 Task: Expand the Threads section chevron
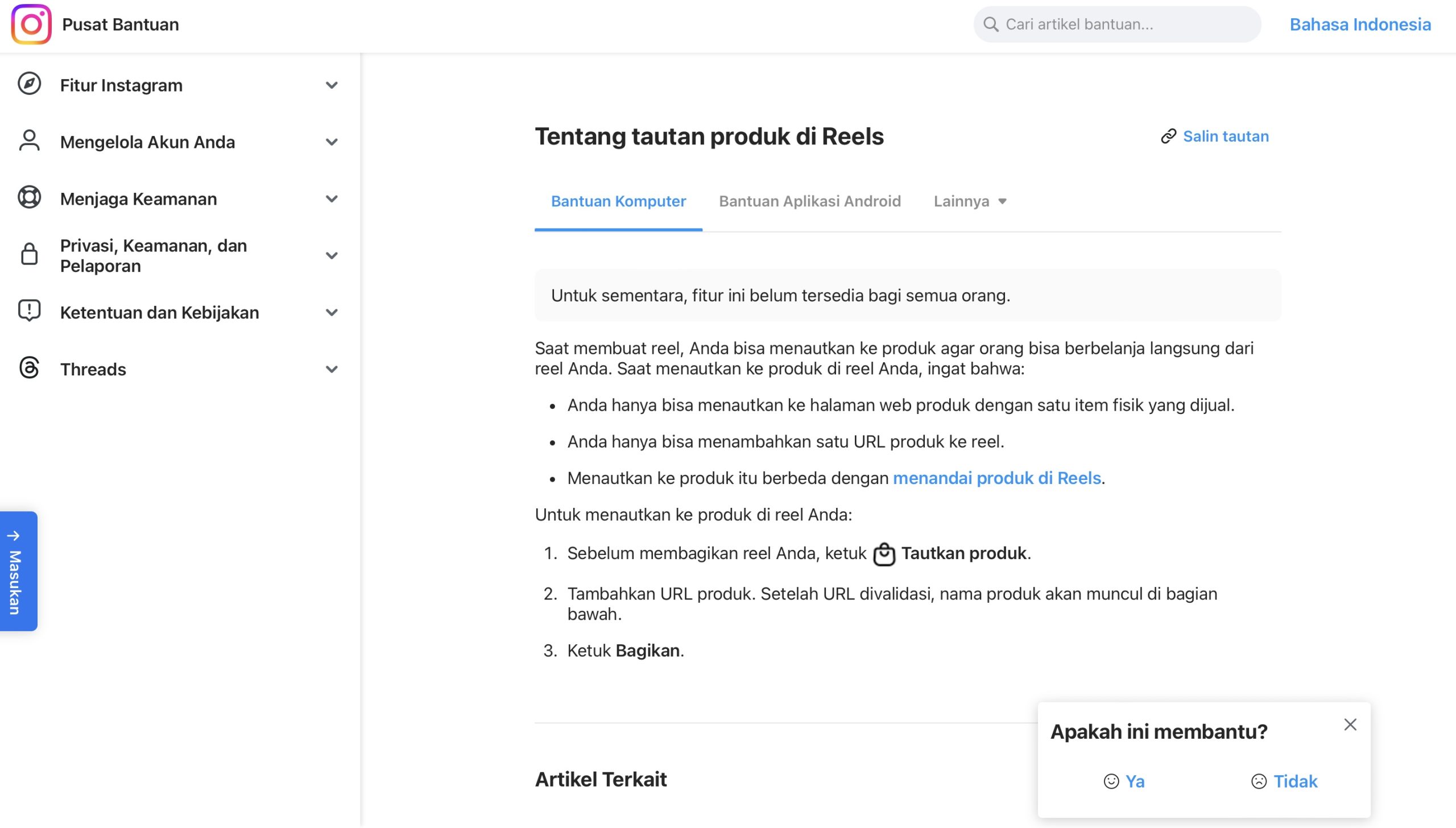[332, 369]
